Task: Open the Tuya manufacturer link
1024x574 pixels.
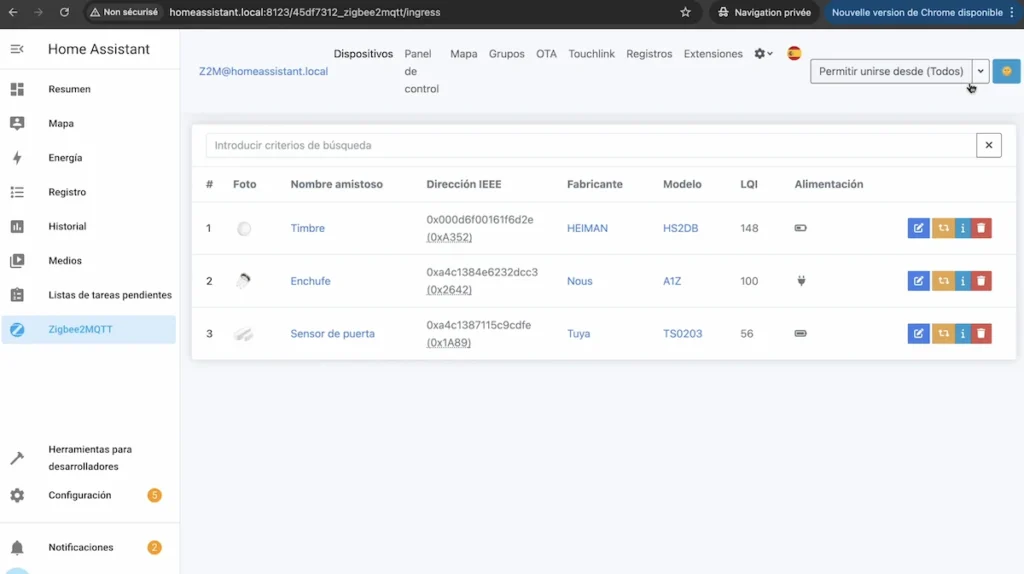Action: pos(578,334)
